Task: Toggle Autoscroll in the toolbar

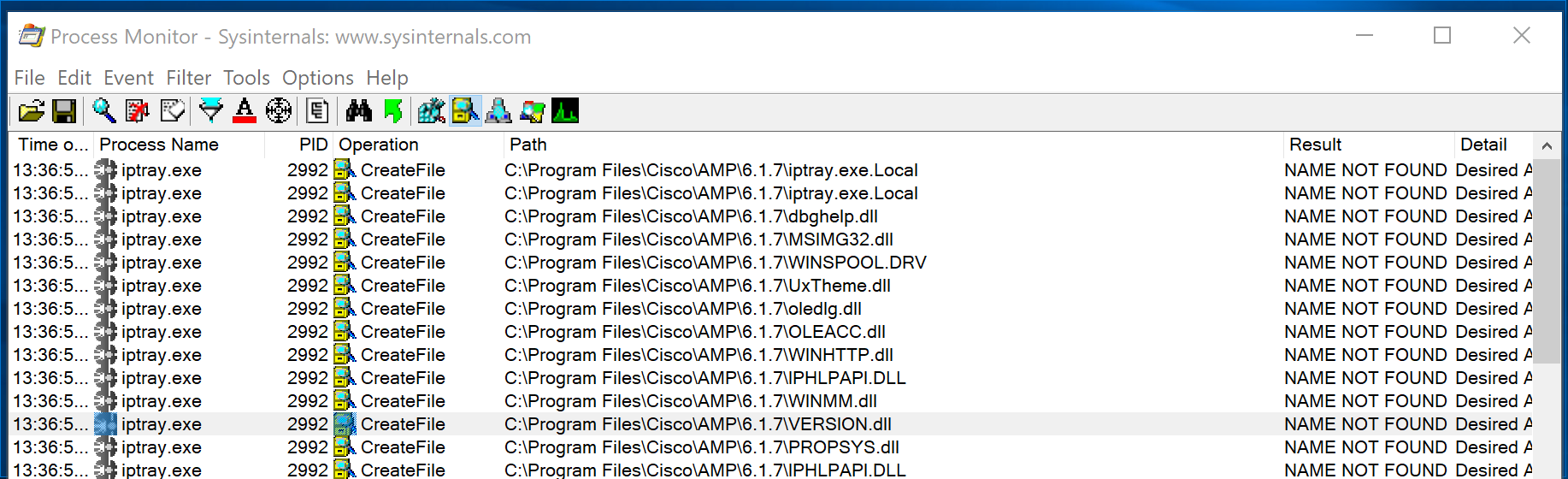Action: click(x=138, y=110)
